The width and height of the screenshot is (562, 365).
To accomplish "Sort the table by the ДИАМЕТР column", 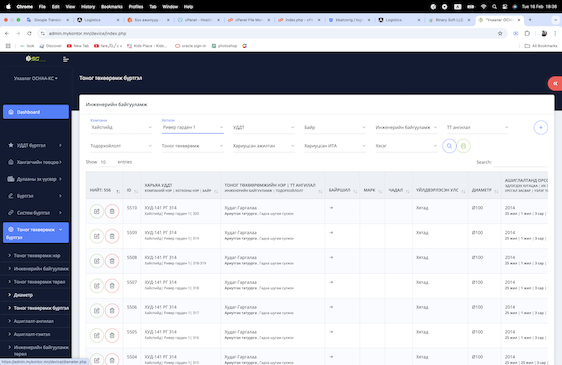I will (x=485, y=190).
